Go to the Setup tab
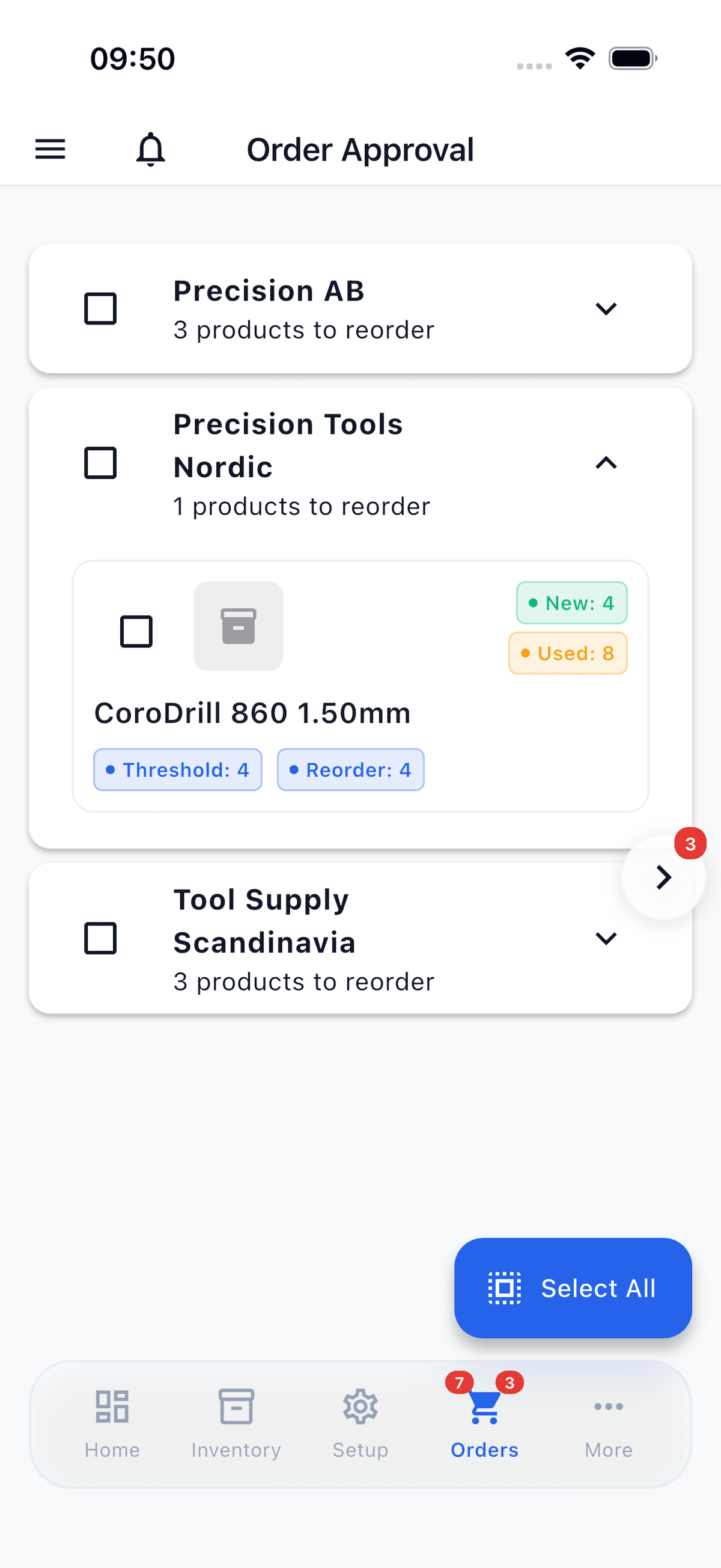Screen dimensions: 721x1568 point(360,1425)
